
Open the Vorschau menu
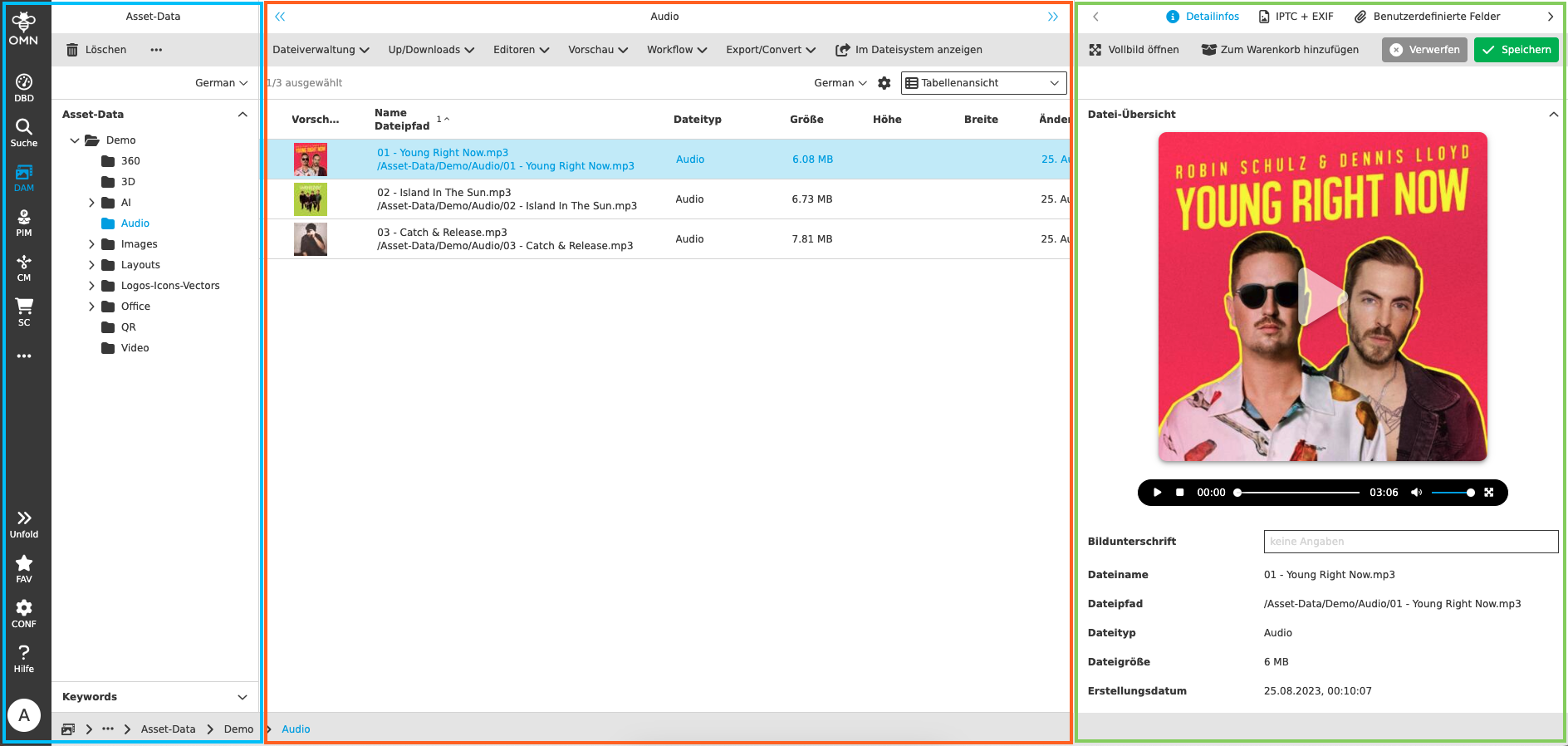[x=597, y=50]
